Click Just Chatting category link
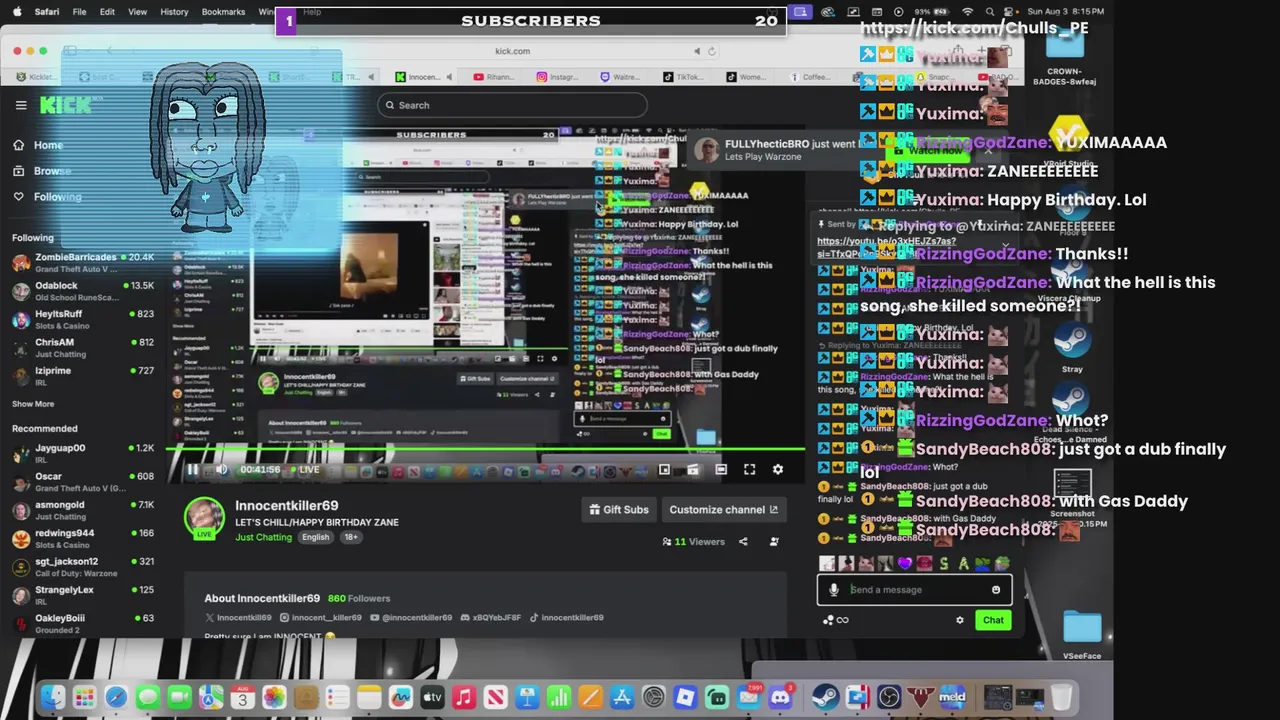This screenshot has height=720, width=1280. 263,538
